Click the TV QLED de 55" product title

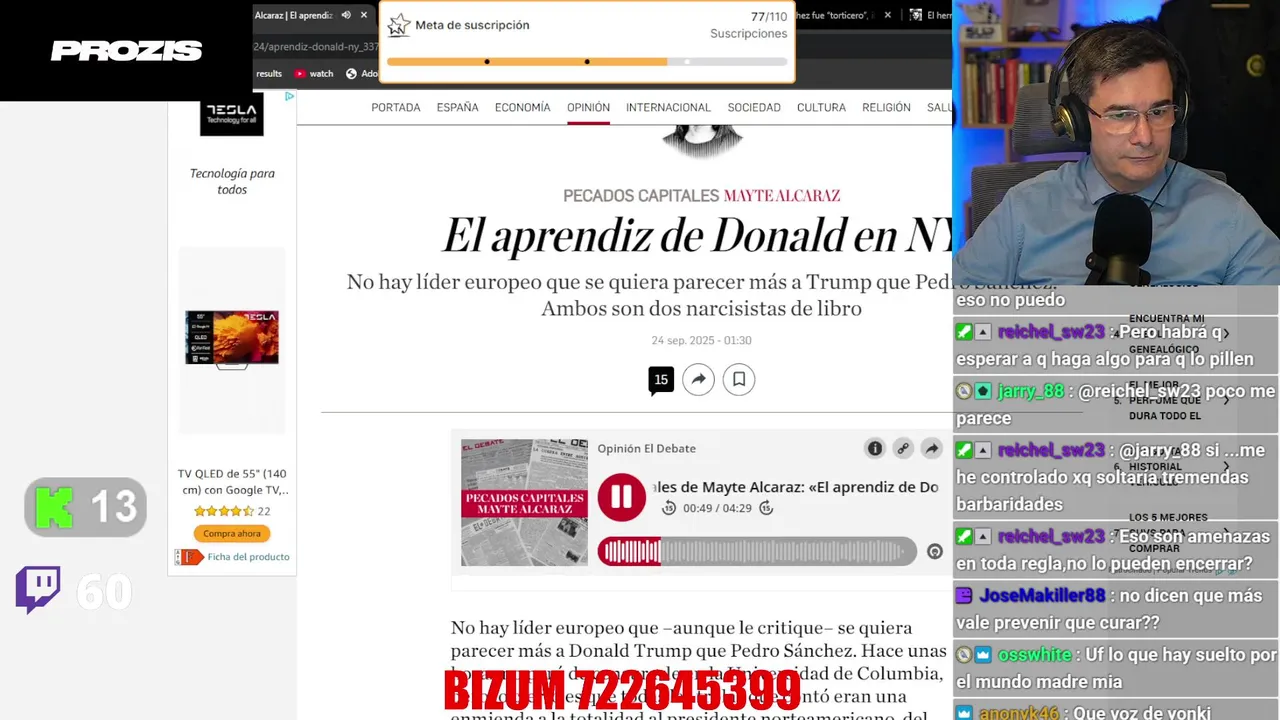233,482
